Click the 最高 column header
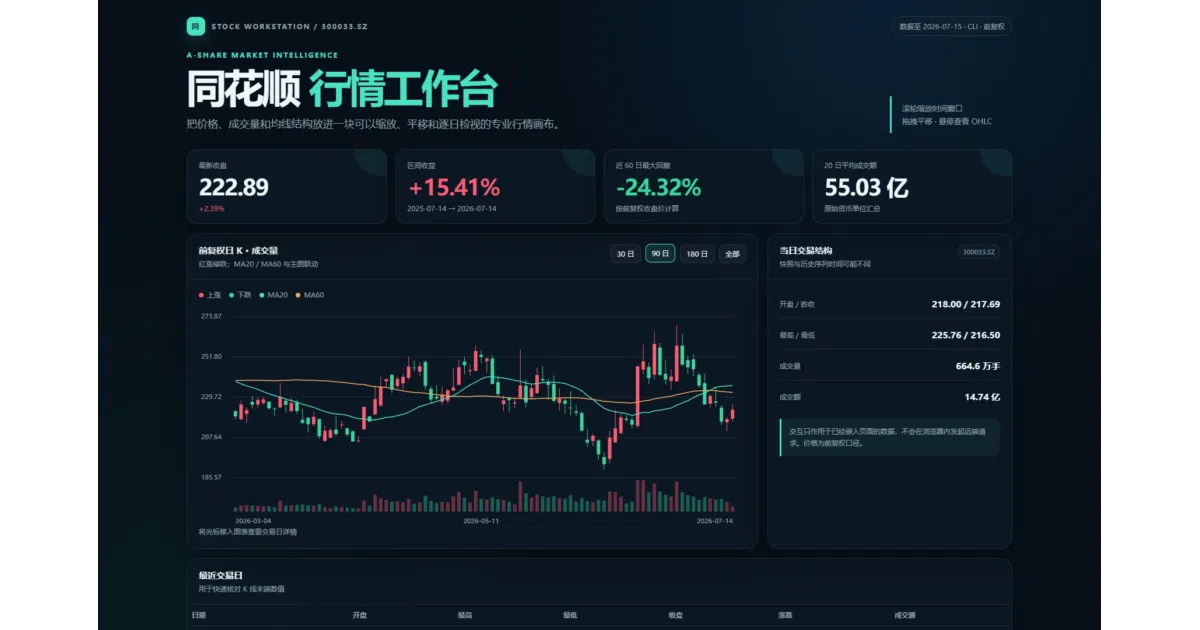This screenshot has height=630, width=1200. (x=465, y=615)
